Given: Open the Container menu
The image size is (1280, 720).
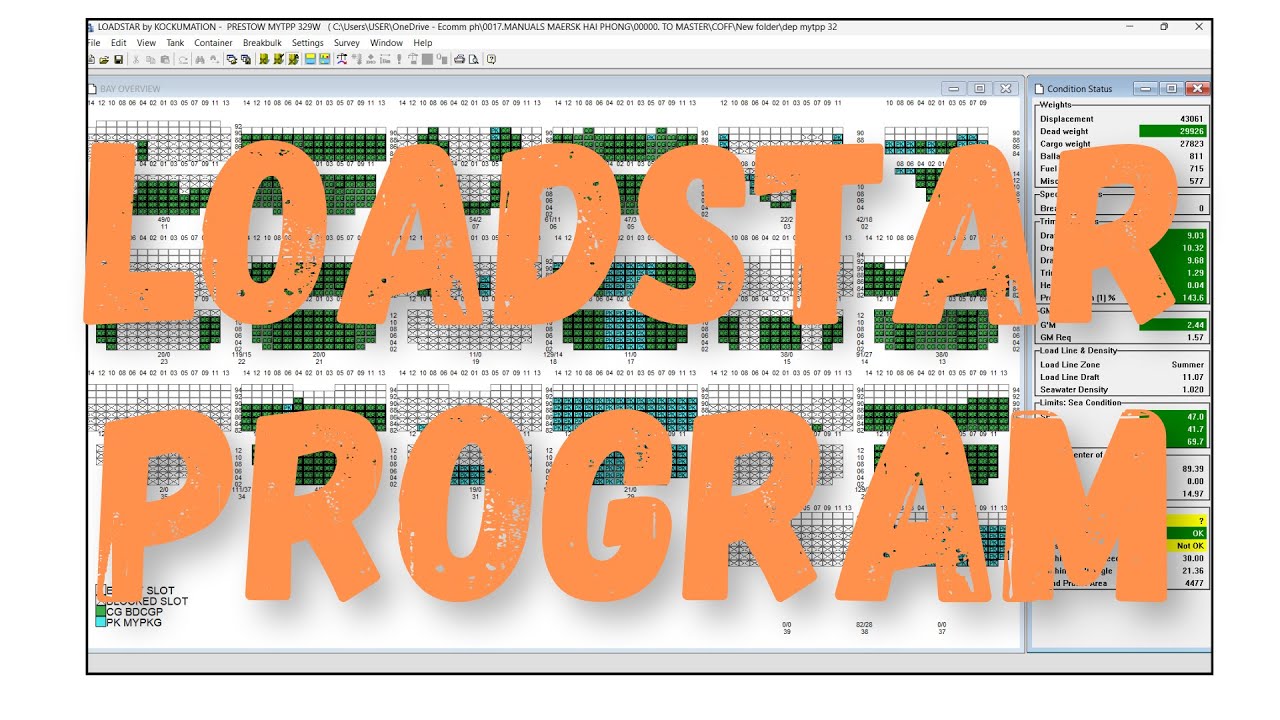Looking at the screenshot, I should pyautogui.click(x=213, y=43).
